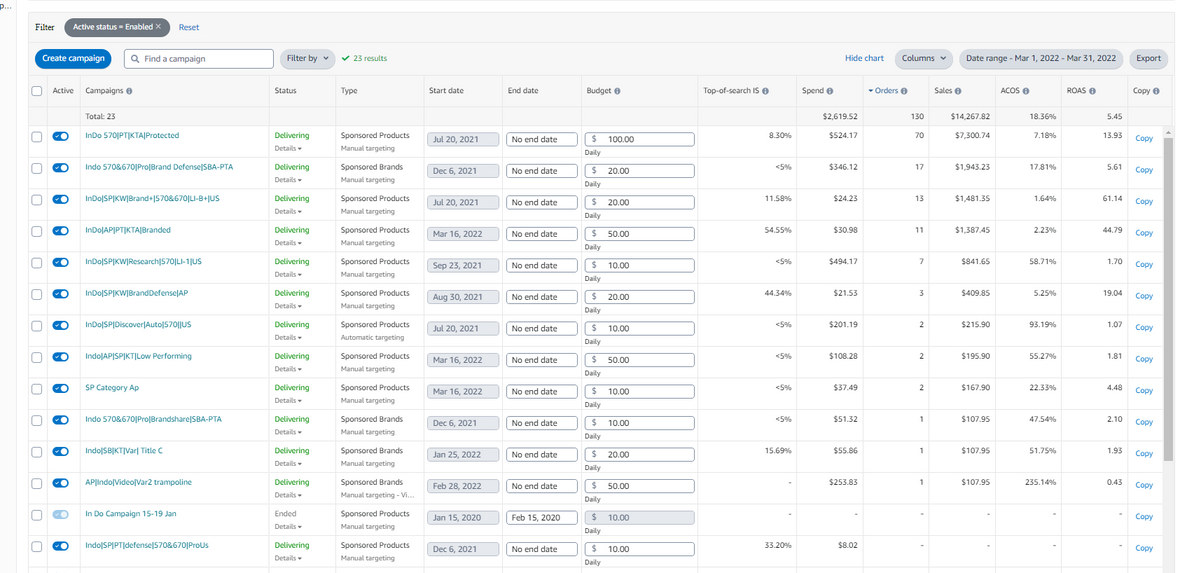The image size is (1180, 573).
Task: Remove the Active status filter chip
Action: 158,27
